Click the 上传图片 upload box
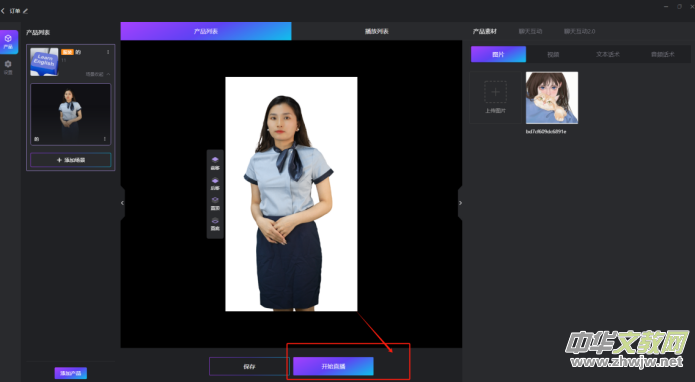695x382 pixels. click(495, 97)
